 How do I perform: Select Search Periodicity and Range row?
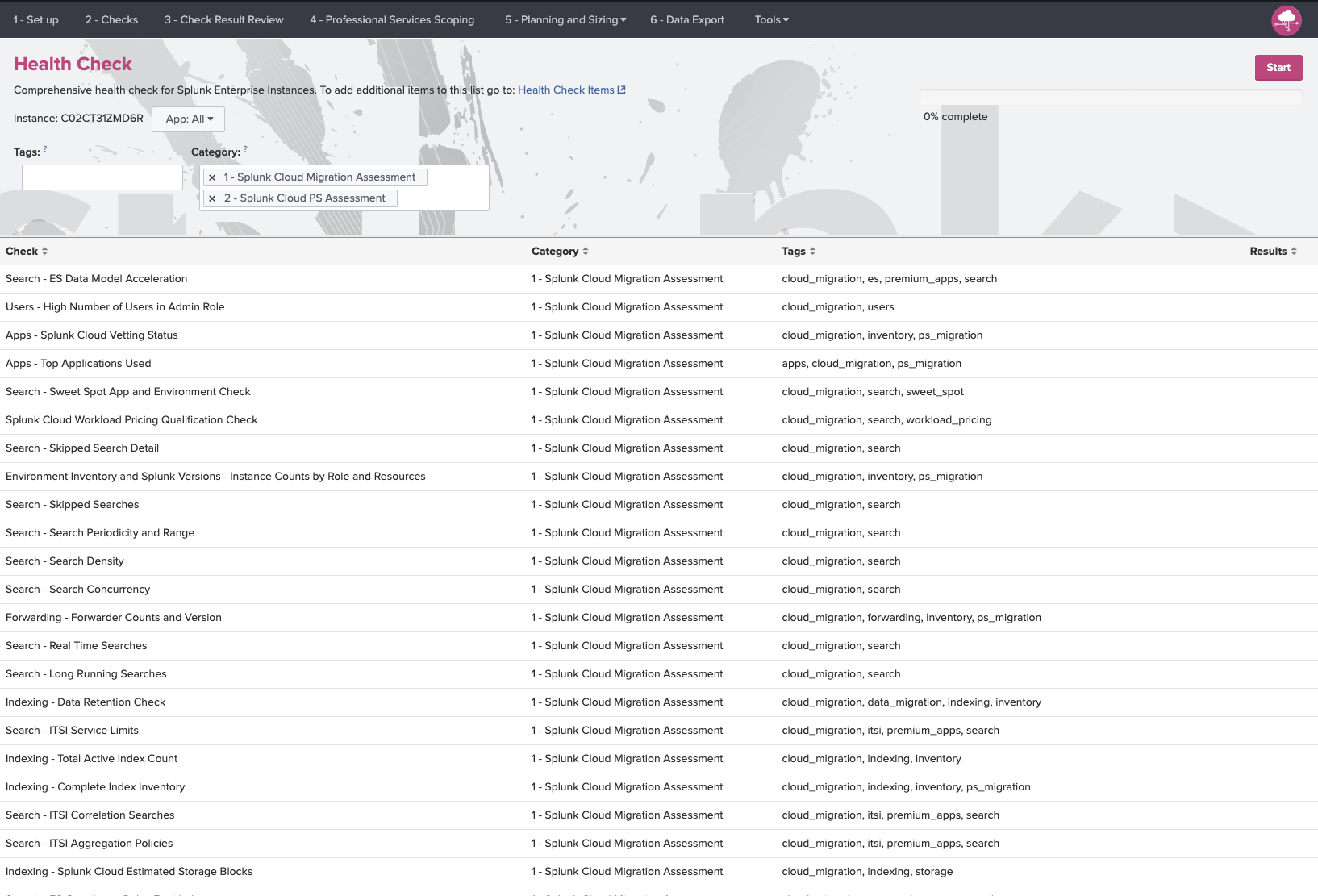tap(659, 533)
